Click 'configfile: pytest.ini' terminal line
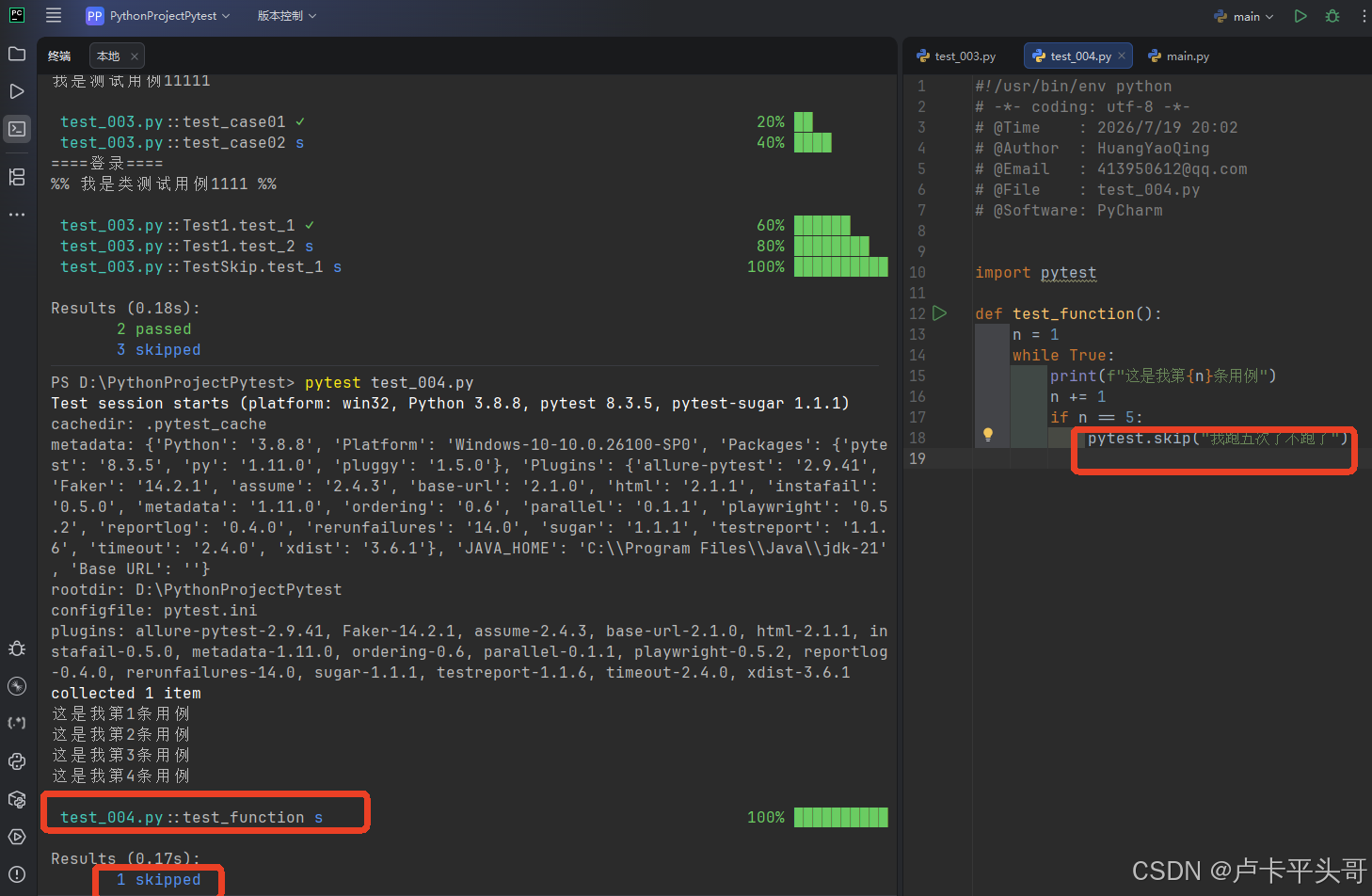The width and height of the screenshot is (1372, 896). 154,611
